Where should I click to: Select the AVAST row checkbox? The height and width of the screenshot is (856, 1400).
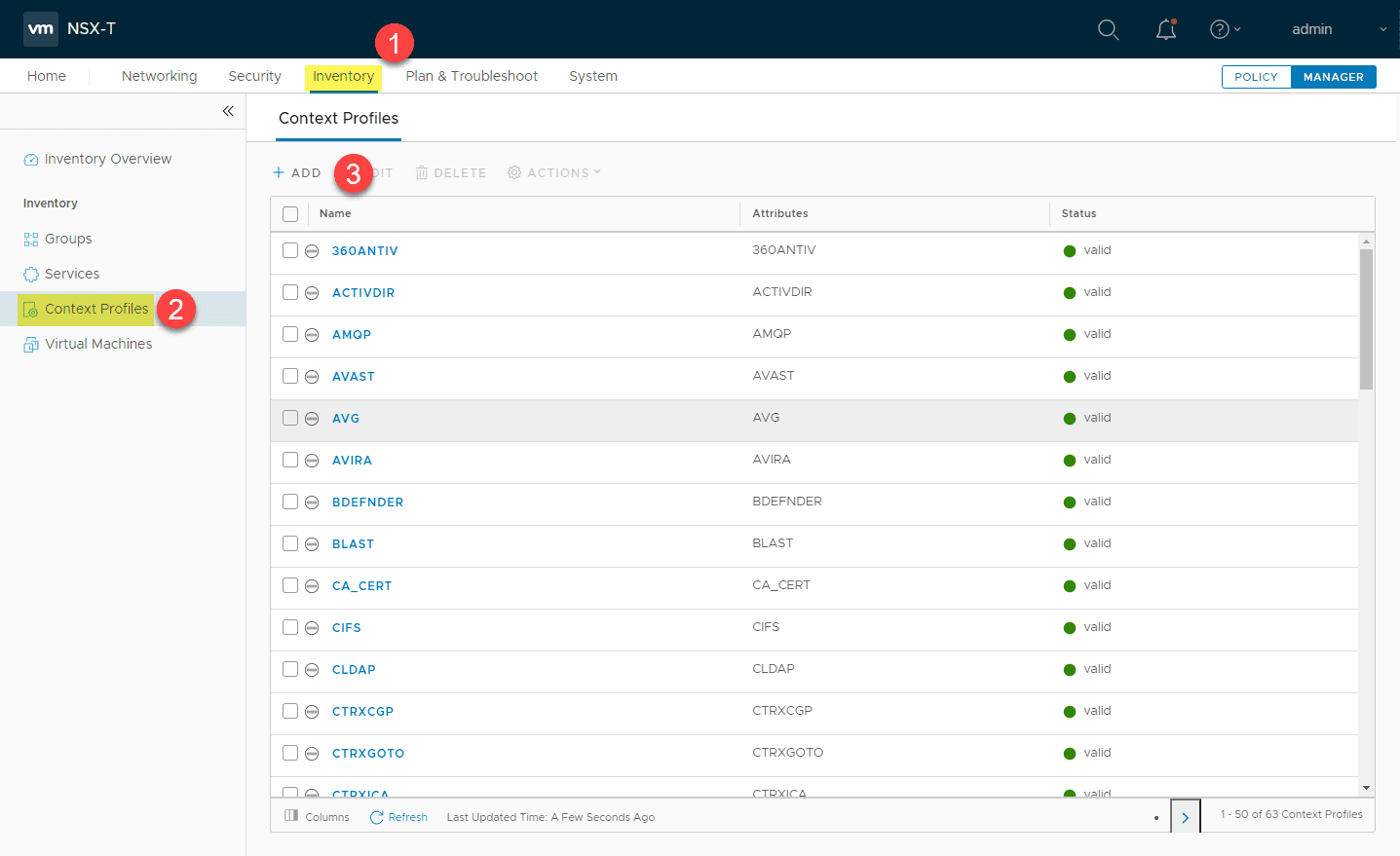point(290,376)
